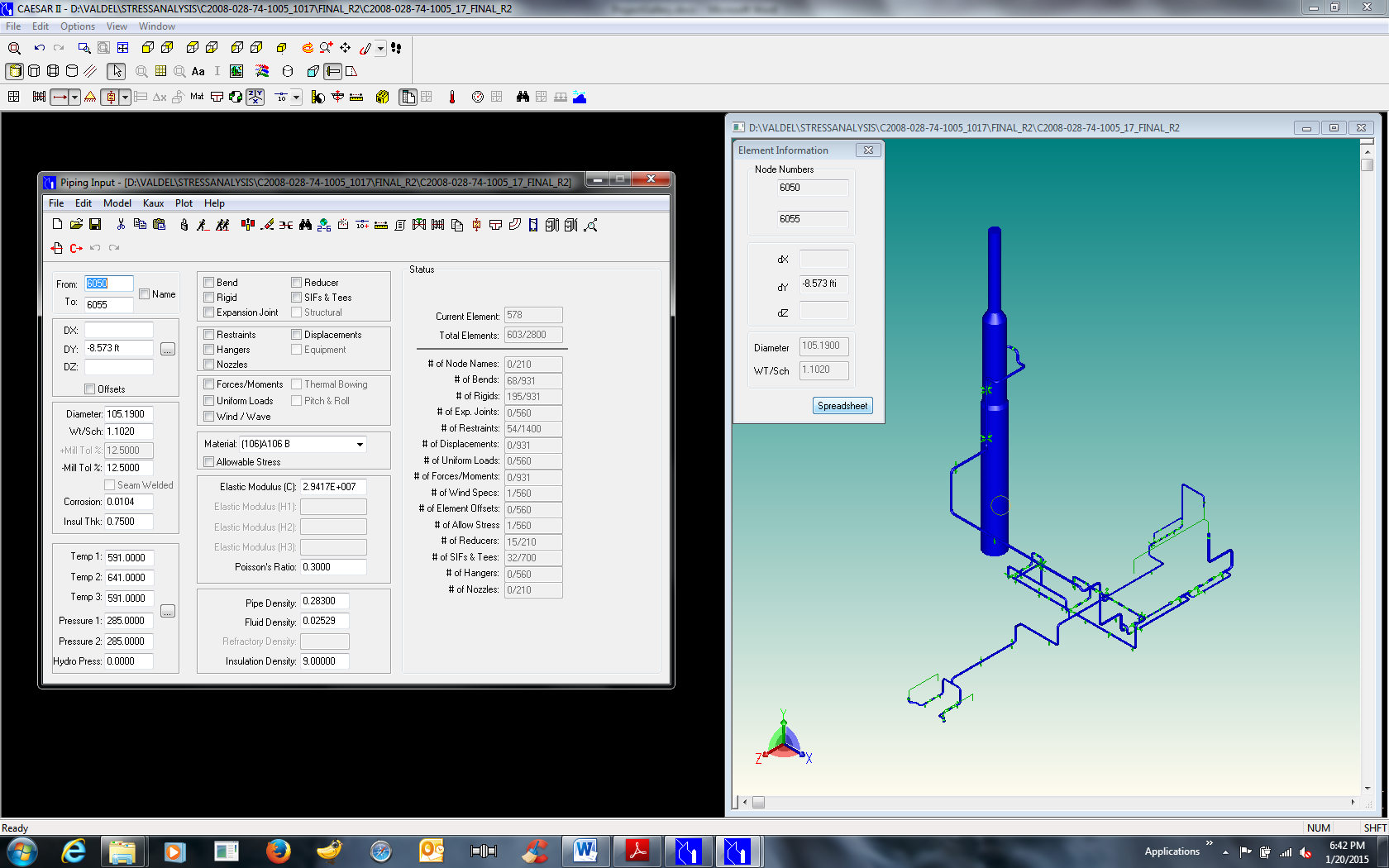Image resolution: width=1389 pixels, height=868 pixels.
Task: Enable the Allowable Stress checkbox
Action: [209, 462]
